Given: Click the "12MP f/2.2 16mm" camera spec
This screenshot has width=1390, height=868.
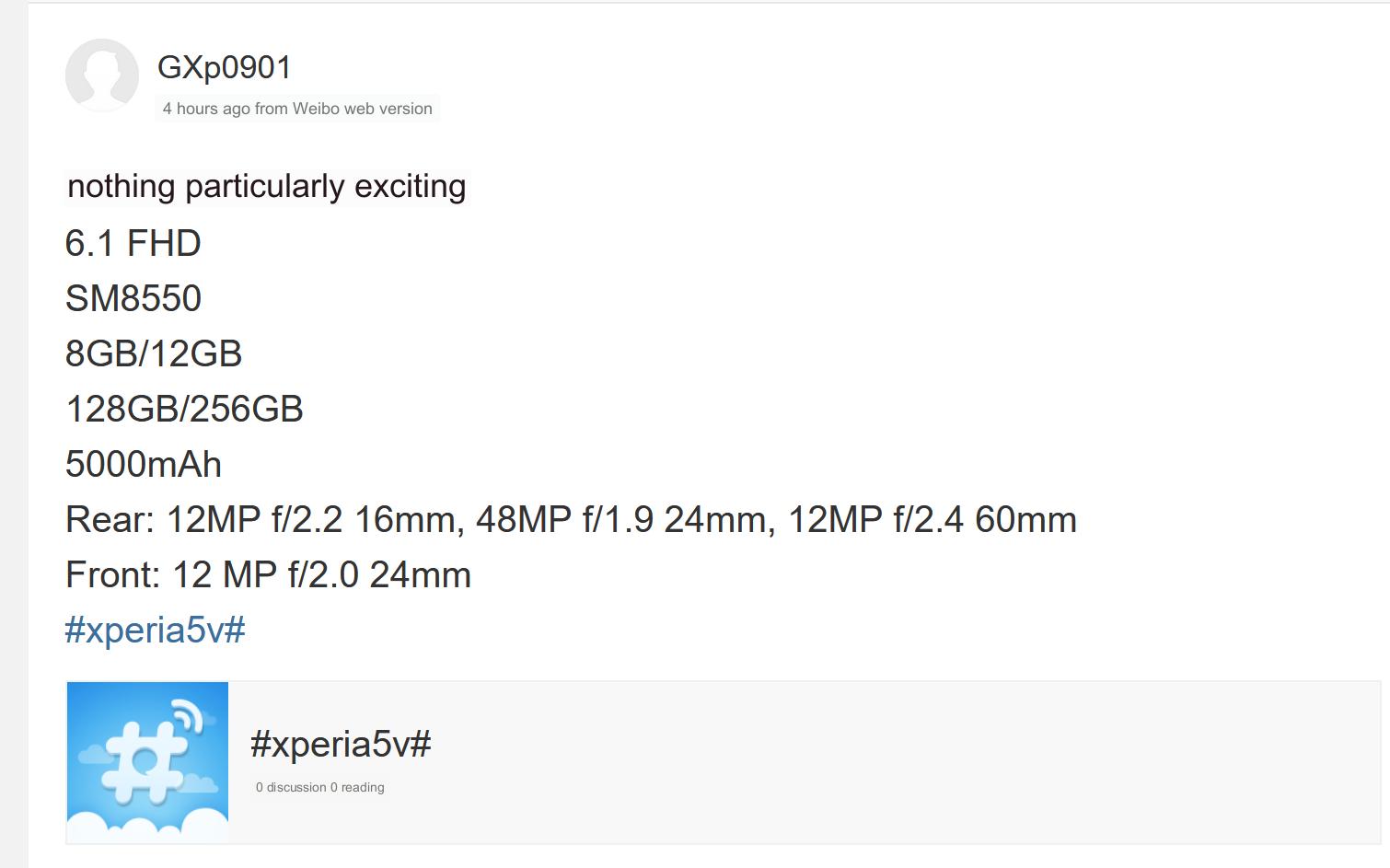Looking at the screenshot, I should point(309,520).
